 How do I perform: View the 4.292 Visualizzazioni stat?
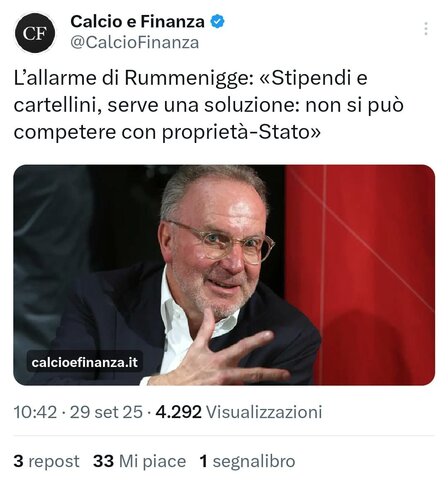pyautogui.click(x=239, y=412)
